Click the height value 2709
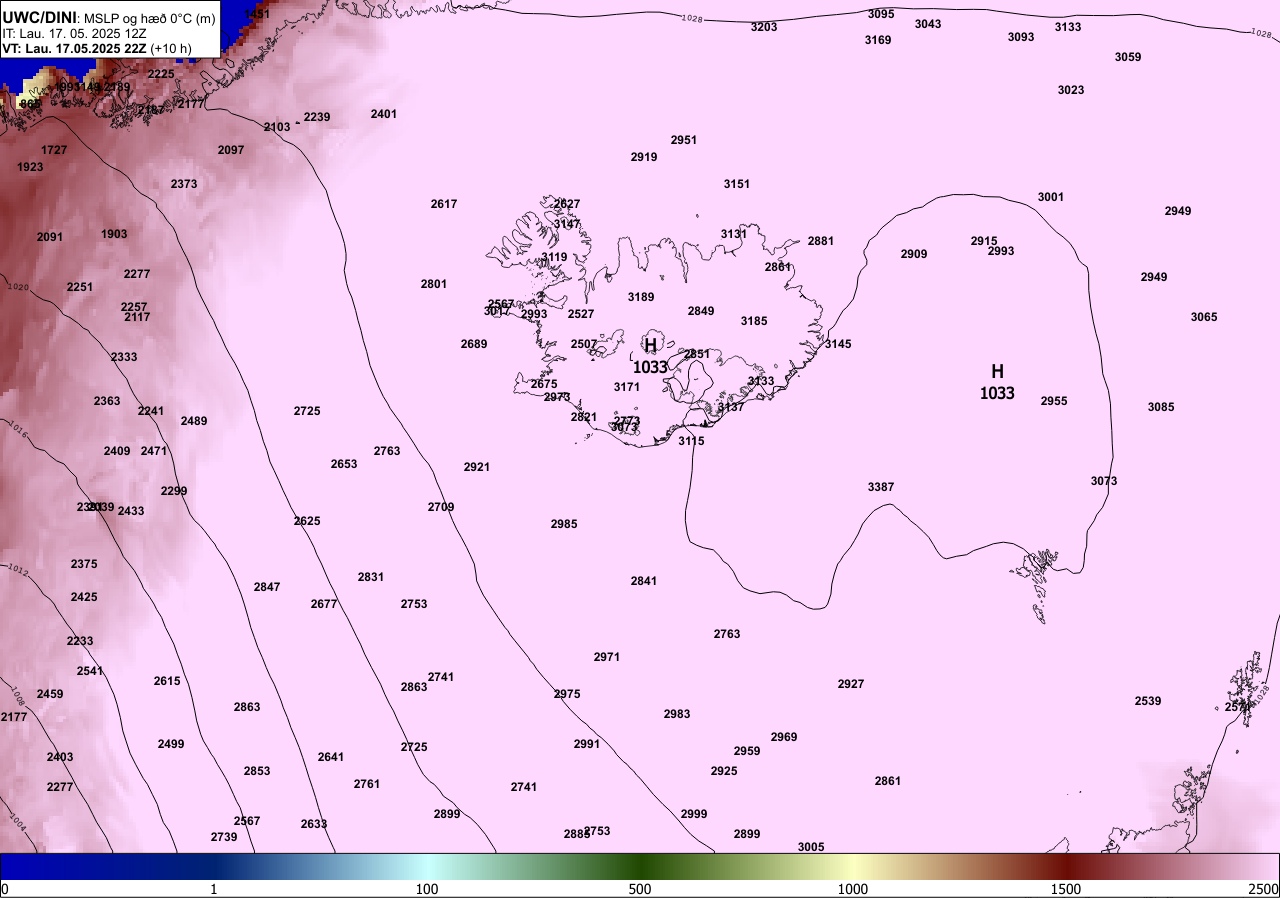 pyautogui.click(x=441, y=507)
